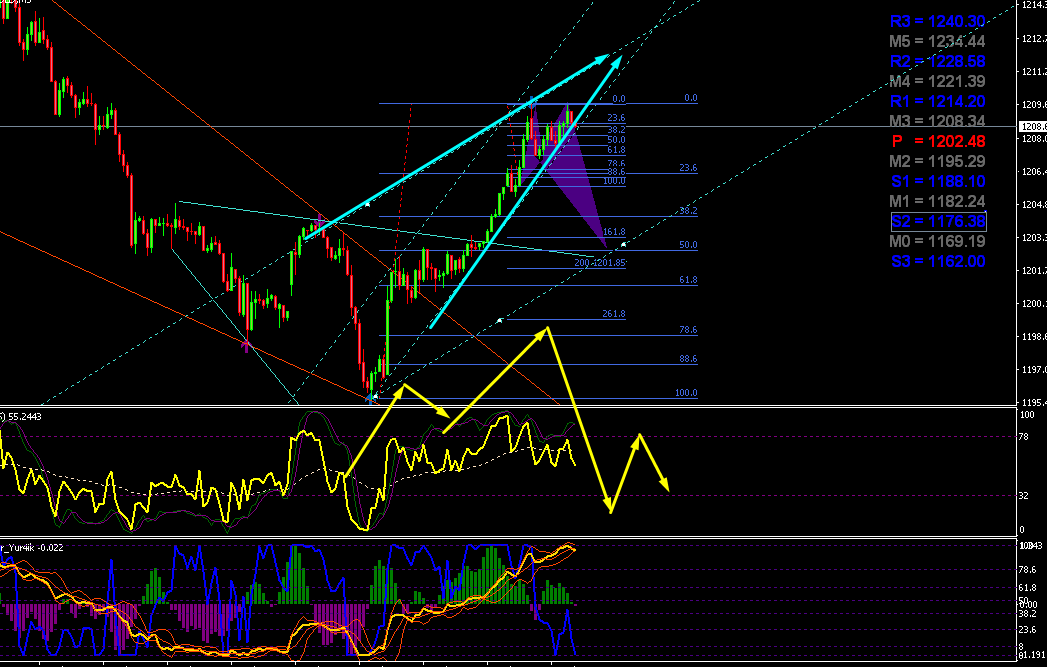Select the R3 = 1240.30 pivot label
Screen dimensions: 1047x667
[937, 21]
